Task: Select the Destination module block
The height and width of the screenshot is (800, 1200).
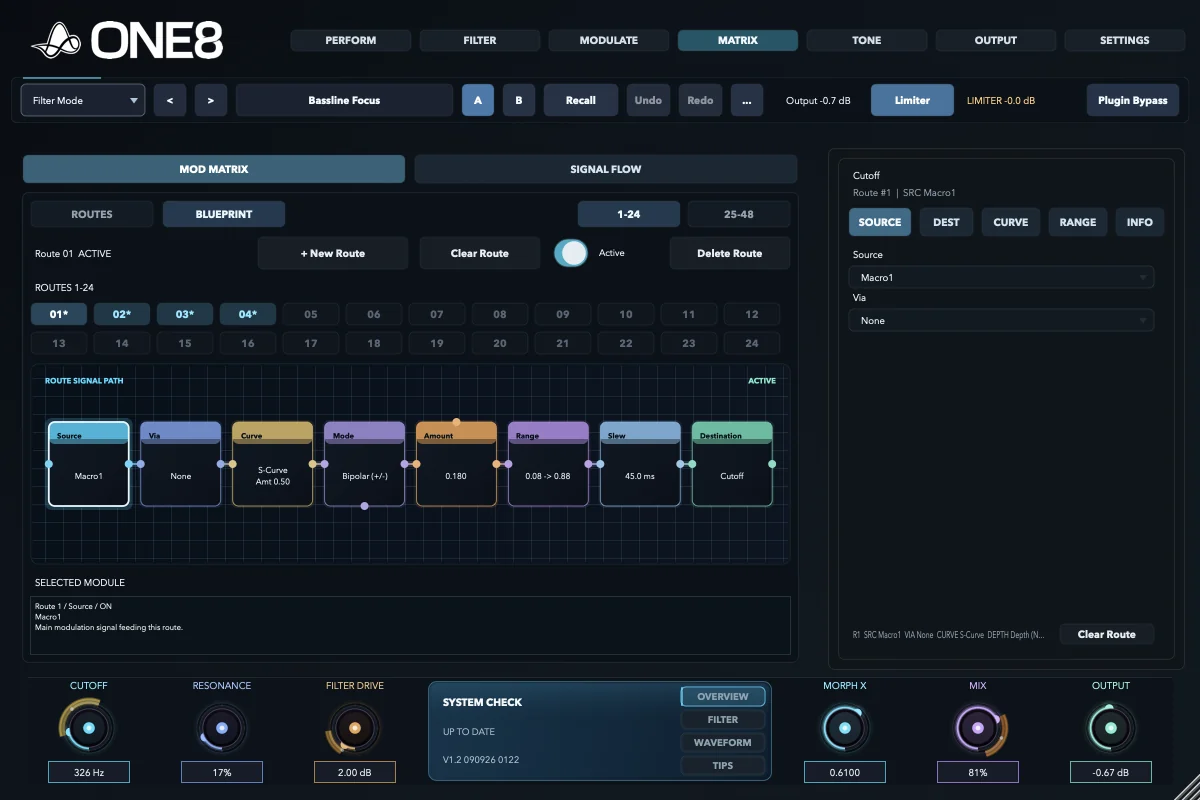Action: [733, 464]
